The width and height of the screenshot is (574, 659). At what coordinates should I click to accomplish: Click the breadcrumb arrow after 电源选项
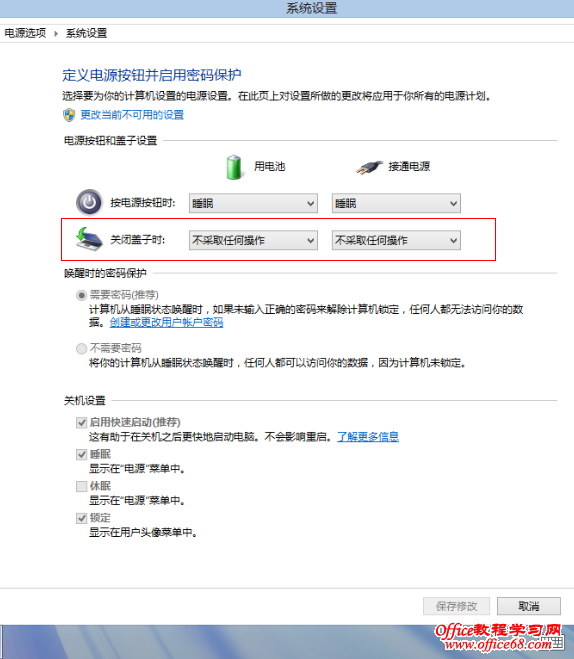[56, 33]
